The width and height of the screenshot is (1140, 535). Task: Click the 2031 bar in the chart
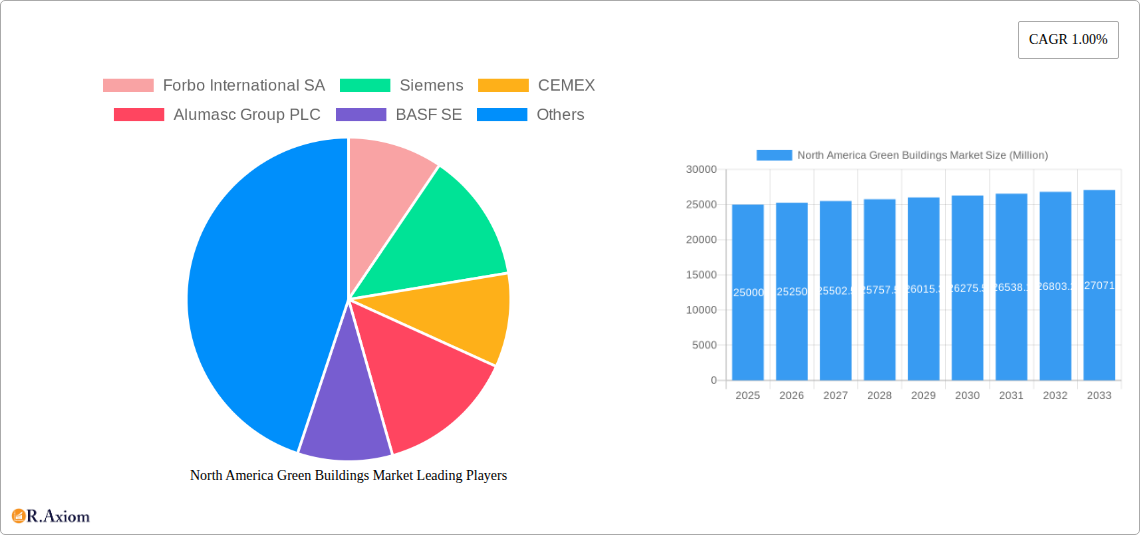point(1011,287)
